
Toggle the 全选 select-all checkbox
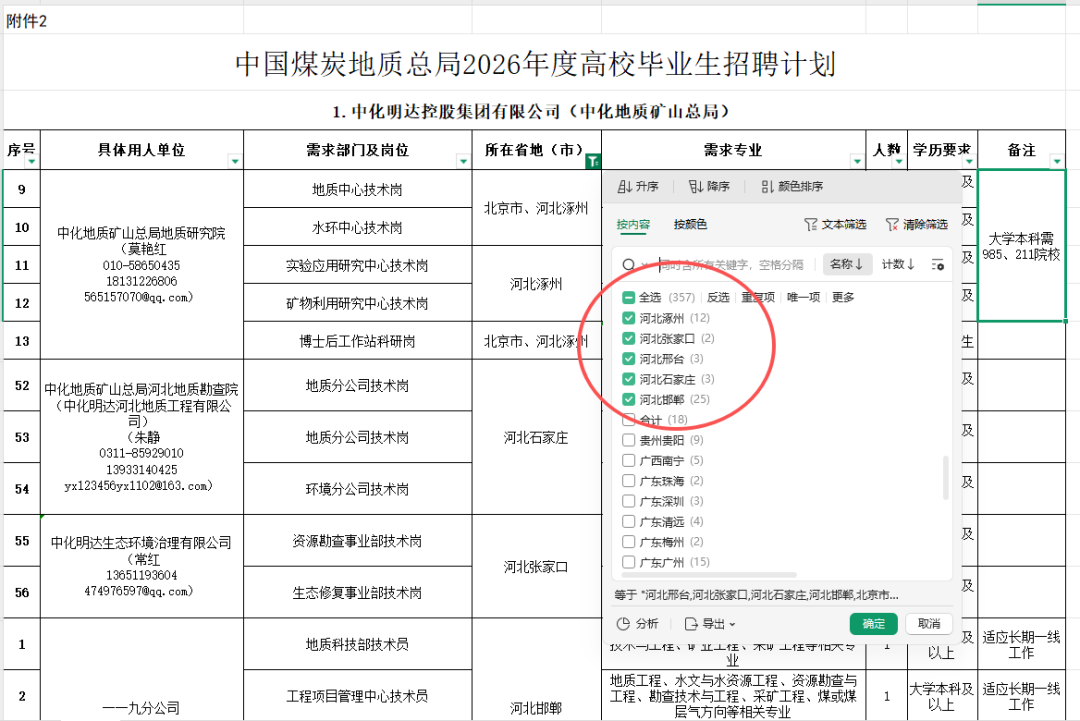point(629,297)
